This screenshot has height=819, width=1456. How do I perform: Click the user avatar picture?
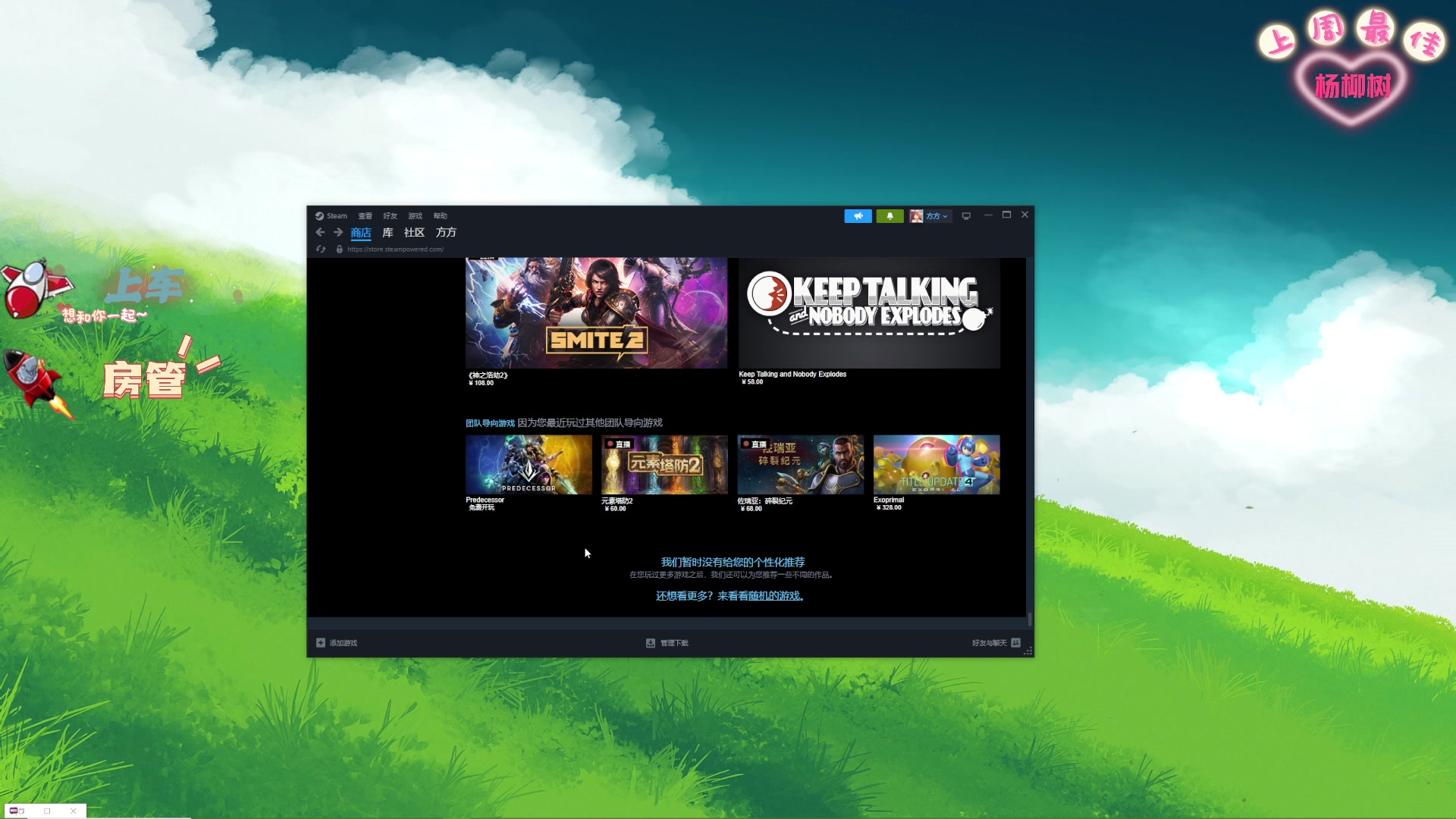[916, 216]
